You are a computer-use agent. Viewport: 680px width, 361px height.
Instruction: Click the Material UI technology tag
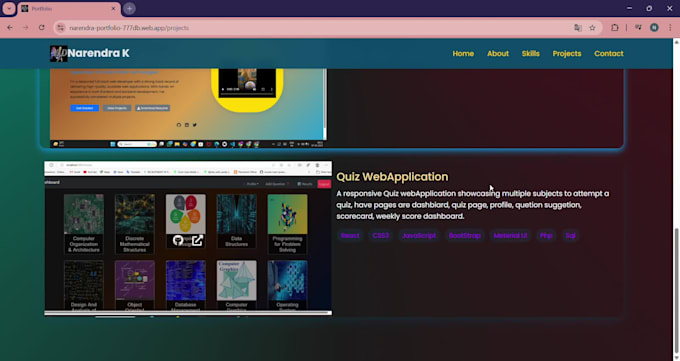coord(510,236)
